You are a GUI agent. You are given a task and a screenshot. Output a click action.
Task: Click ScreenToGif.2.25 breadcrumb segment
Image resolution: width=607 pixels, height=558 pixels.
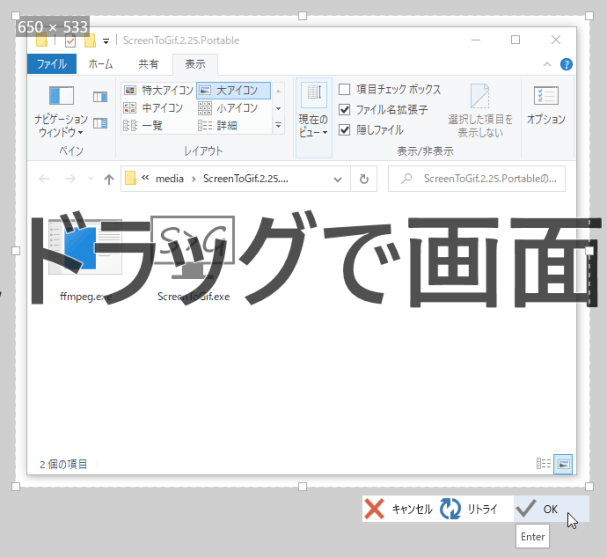(x=245, y=179)
